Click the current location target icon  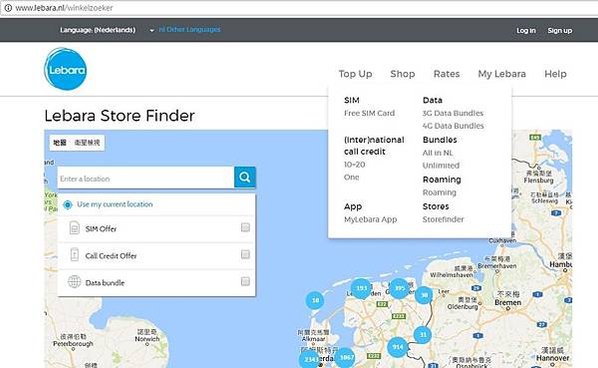tap(68, 205)
